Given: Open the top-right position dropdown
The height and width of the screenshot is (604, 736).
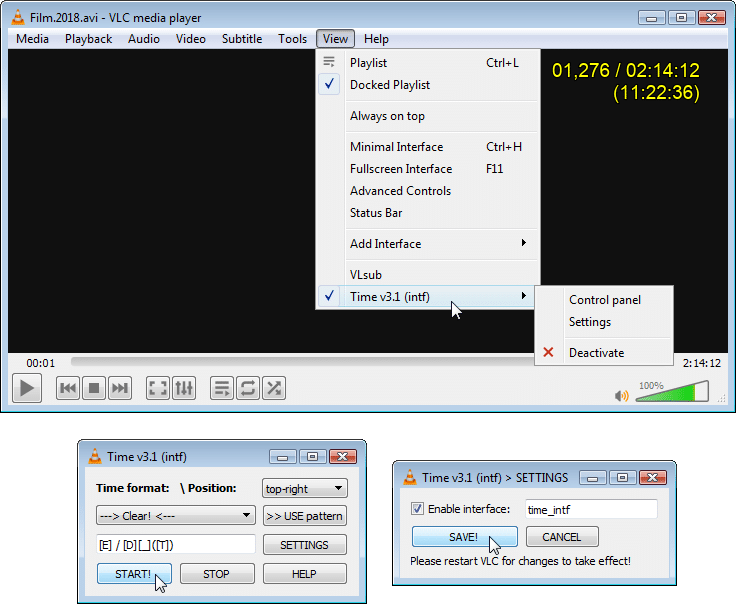Looking at the screenshot, I should [x=304, y=489].
